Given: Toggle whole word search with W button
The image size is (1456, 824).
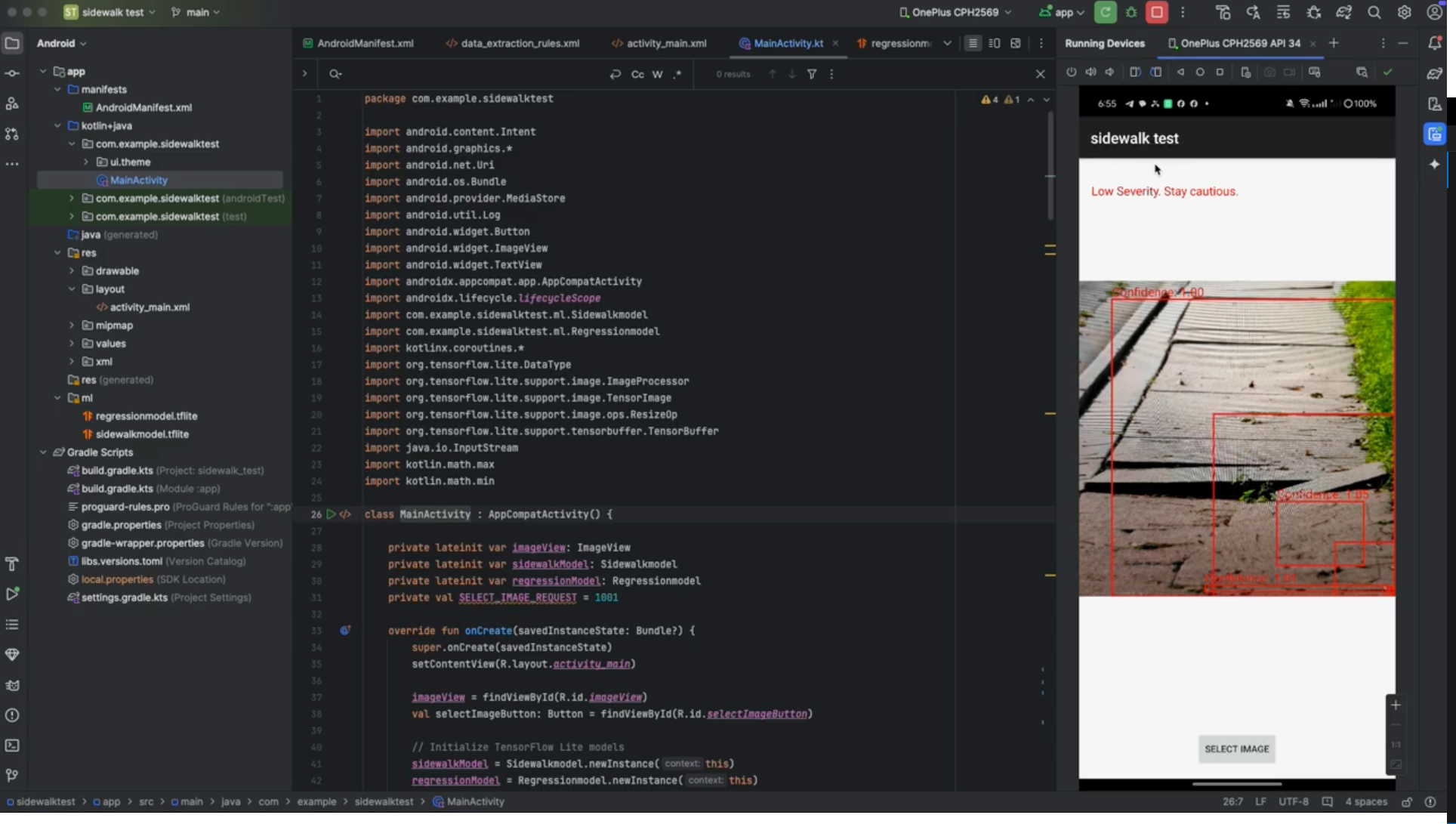Looking at the screenshot, I should click(657, 74).
